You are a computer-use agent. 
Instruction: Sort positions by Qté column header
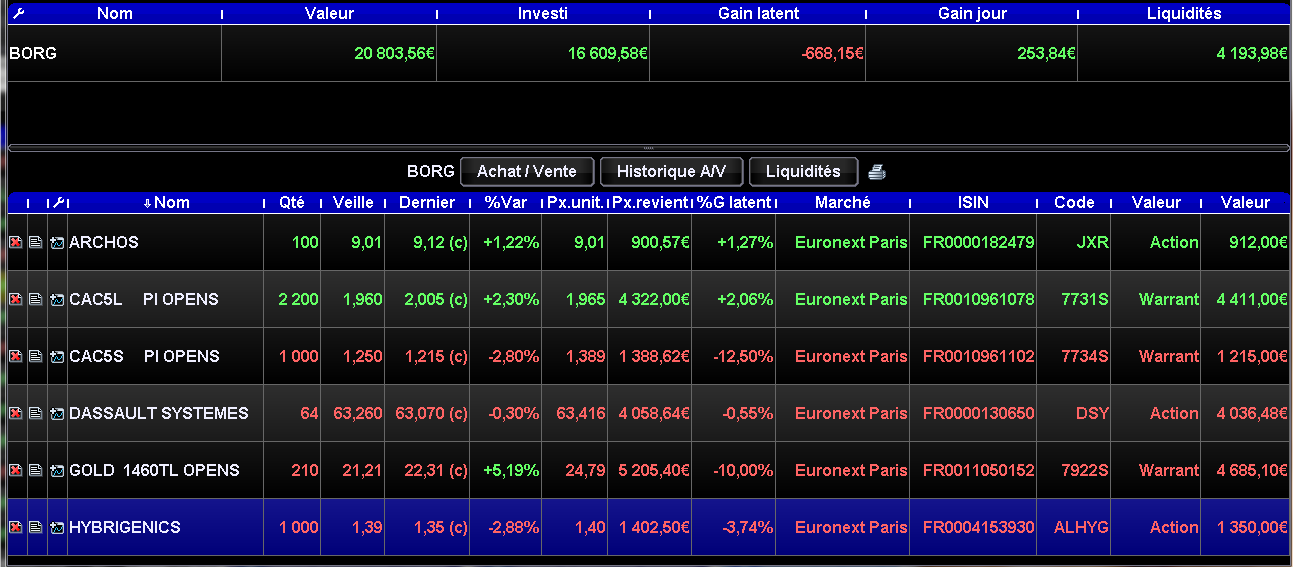pyautogui.click(x=292, y=203)
